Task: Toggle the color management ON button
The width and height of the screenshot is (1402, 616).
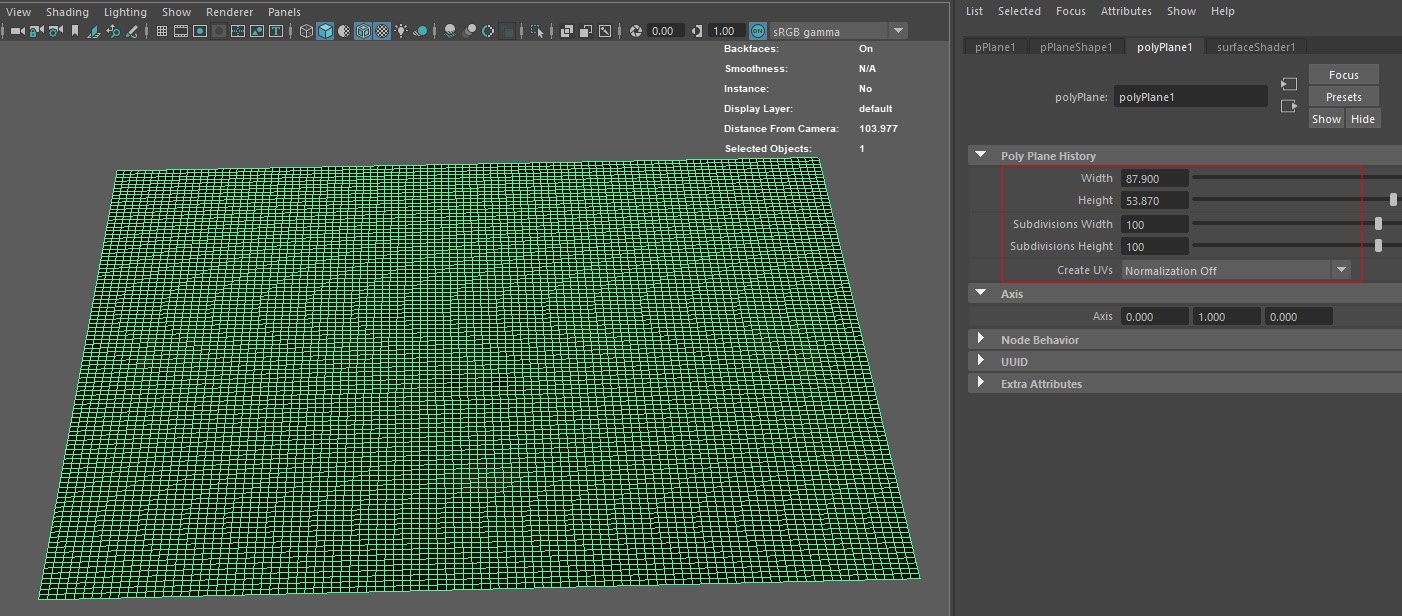Action: click(x=758, y=31)
